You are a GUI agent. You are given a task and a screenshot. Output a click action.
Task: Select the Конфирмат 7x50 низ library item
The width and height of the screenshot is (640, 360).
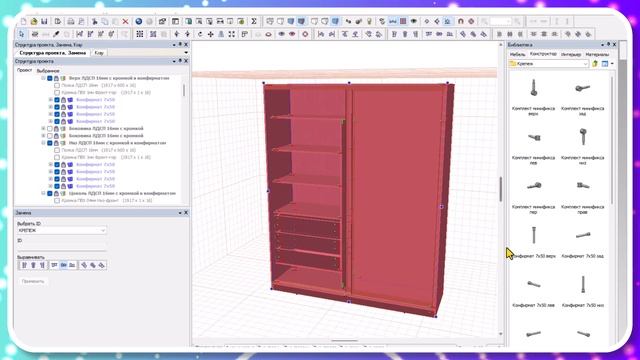click(x=583, y=291)
